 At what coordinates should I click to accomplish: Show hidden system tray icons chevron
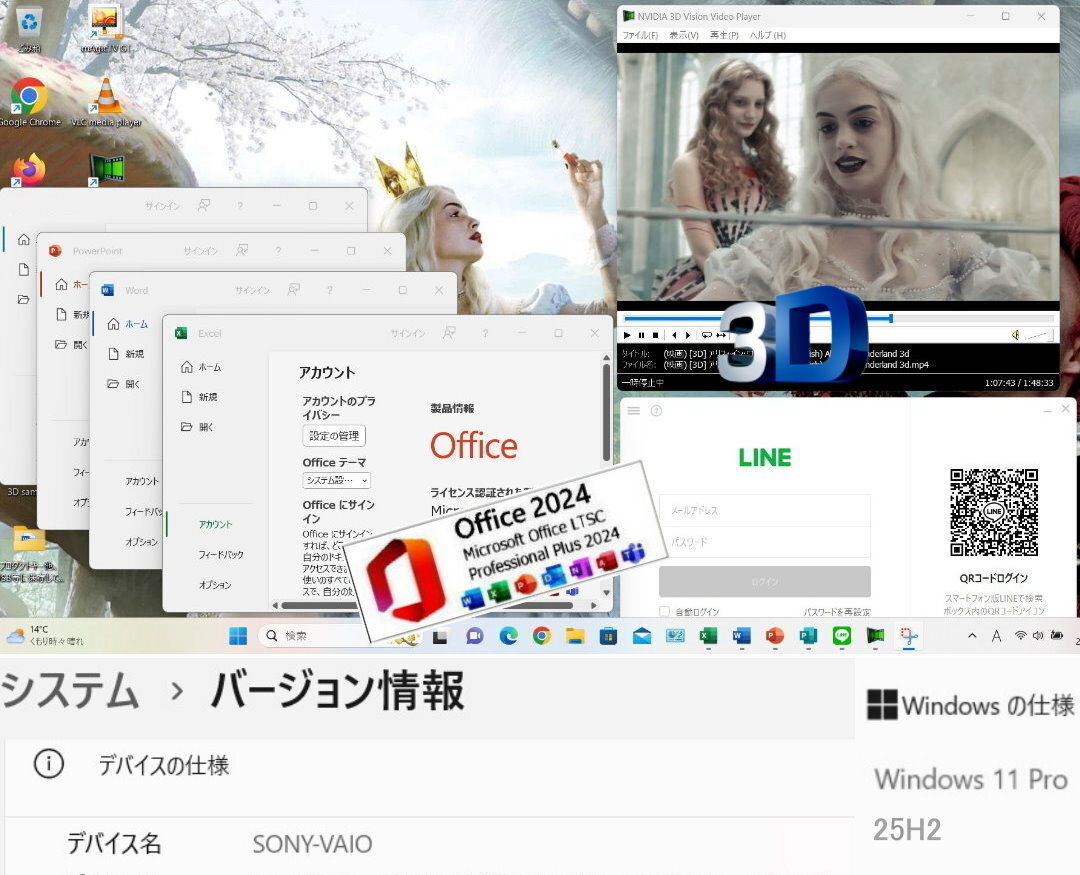[x=972, y=636]
